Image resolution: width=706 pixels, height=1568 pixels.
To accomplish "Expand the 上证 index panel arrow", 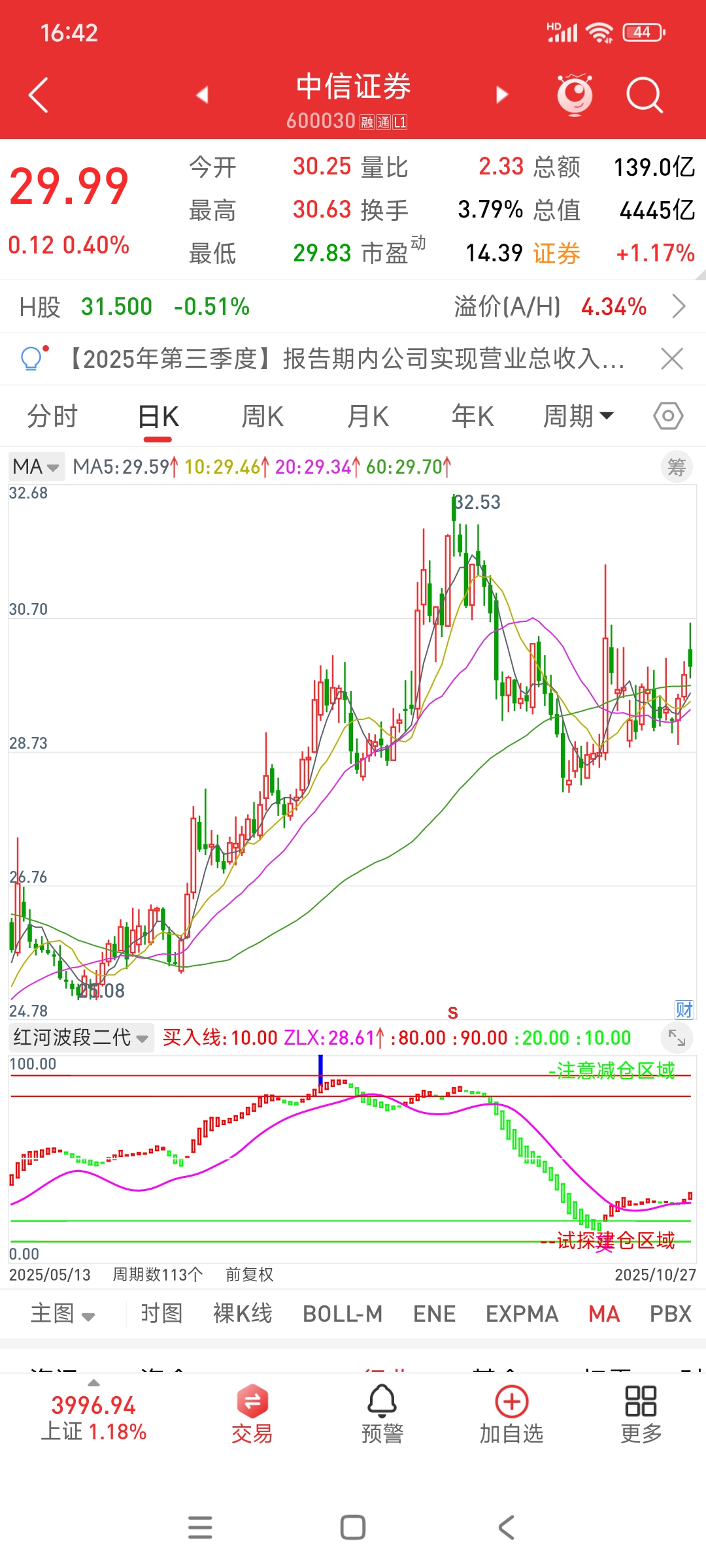I will 94,1382.
